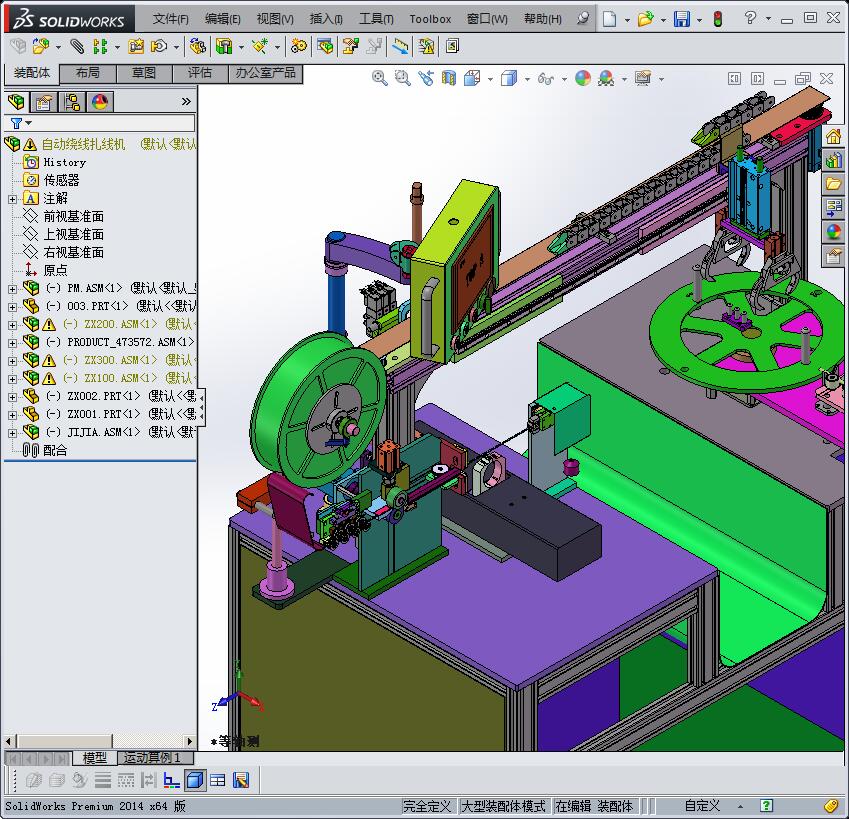Click the Edit Appearance color sphere icon

click(583, 78)
